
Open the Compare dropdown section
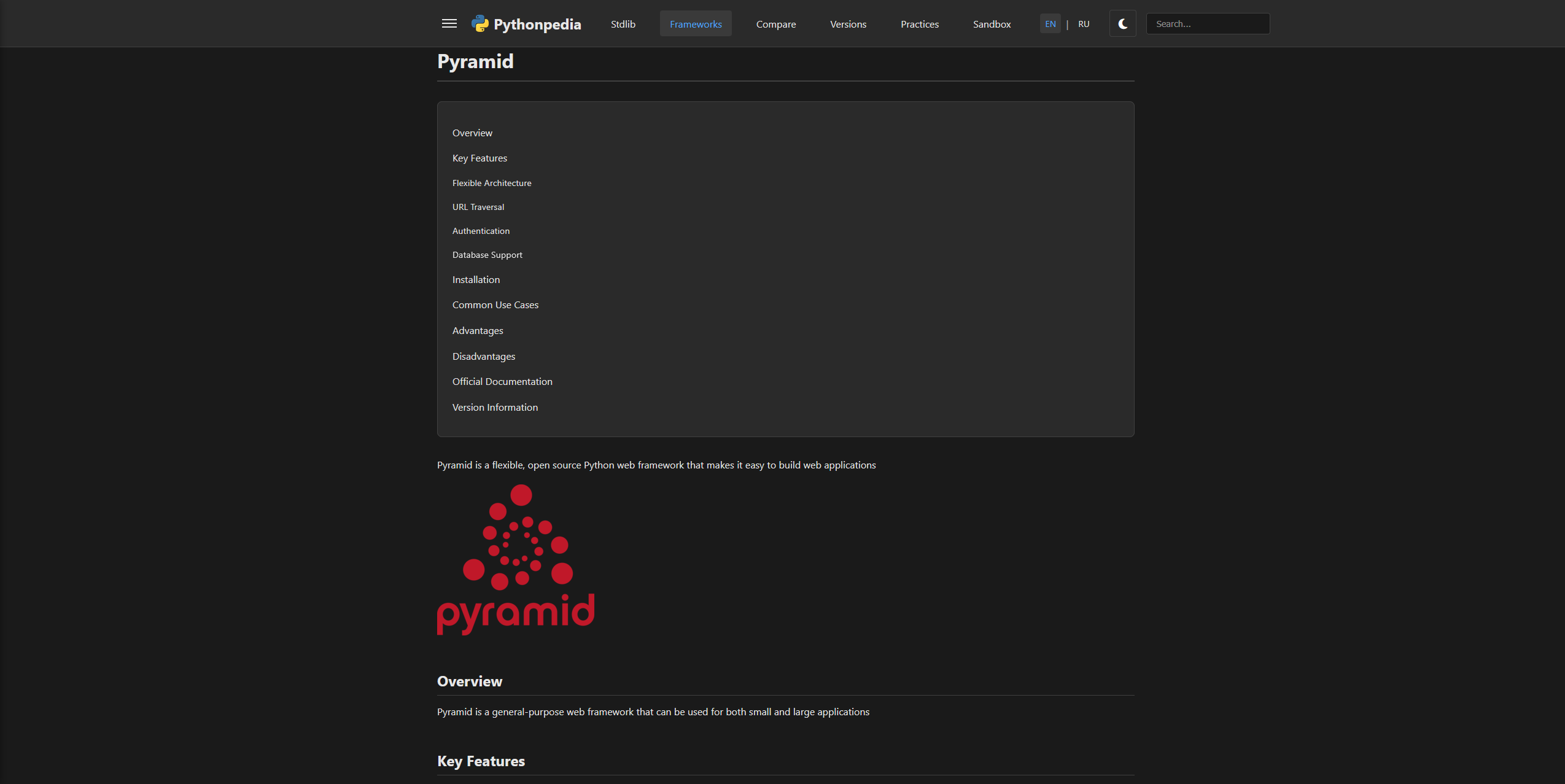tap(775, 24)
